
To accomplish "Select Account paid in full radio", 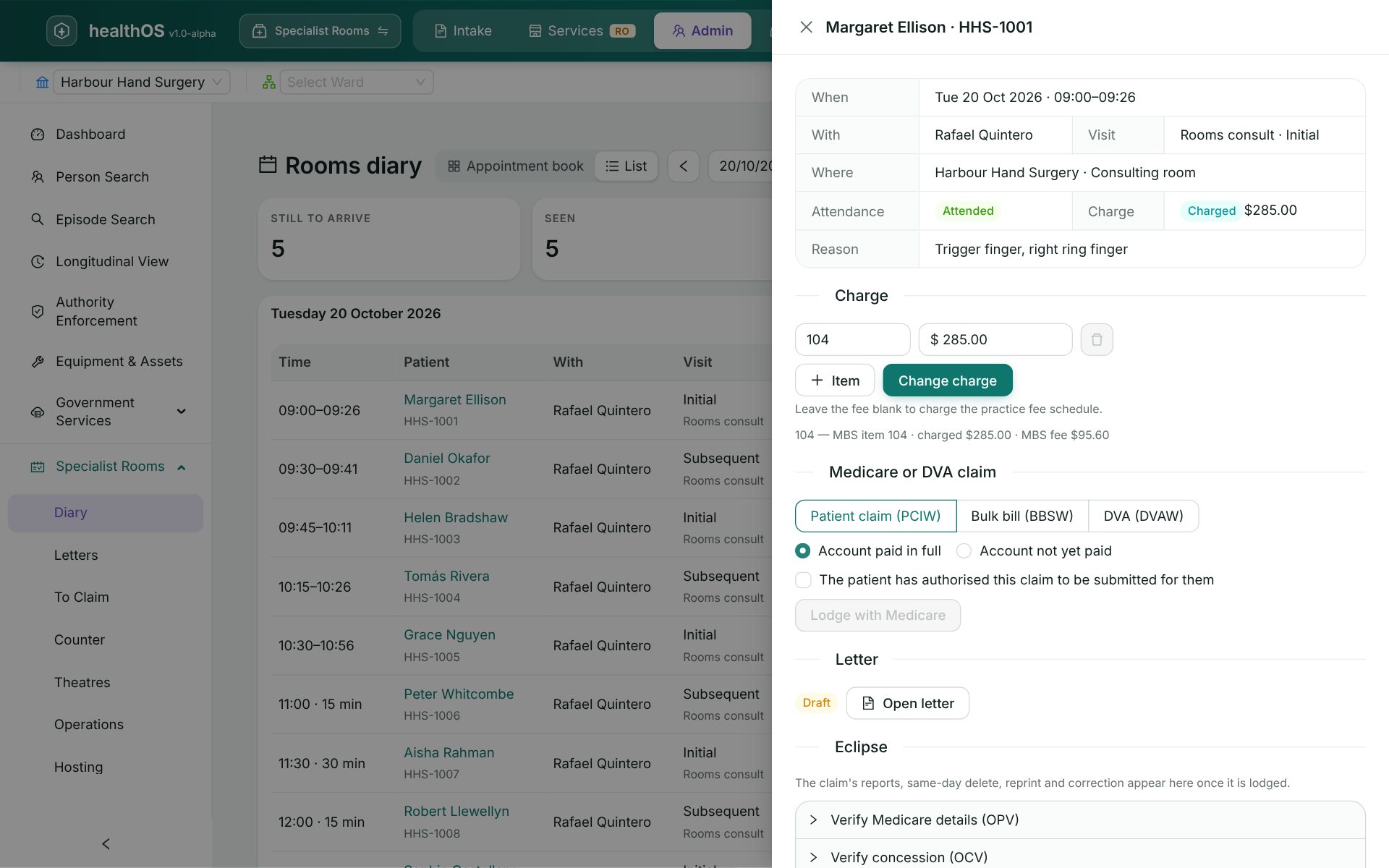I will tap(802, 551).
